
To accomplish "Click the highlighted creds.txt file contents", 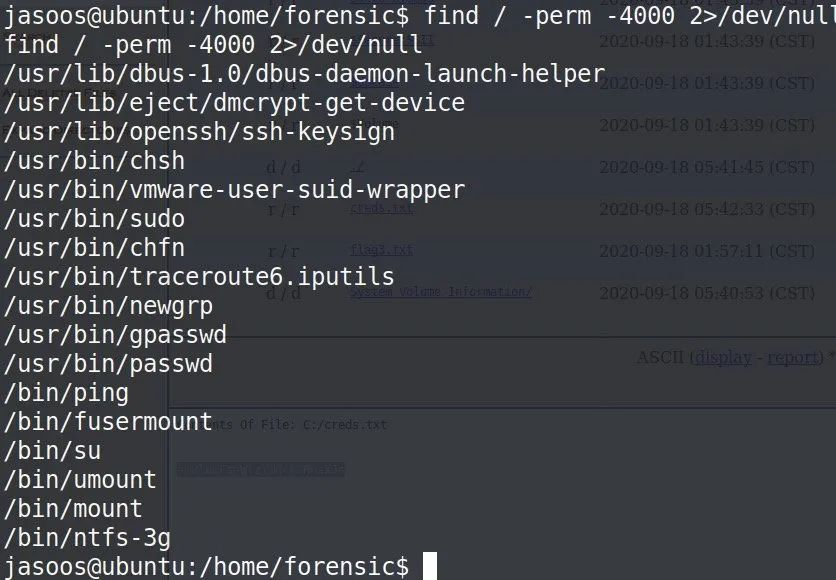I will [260, 469].
